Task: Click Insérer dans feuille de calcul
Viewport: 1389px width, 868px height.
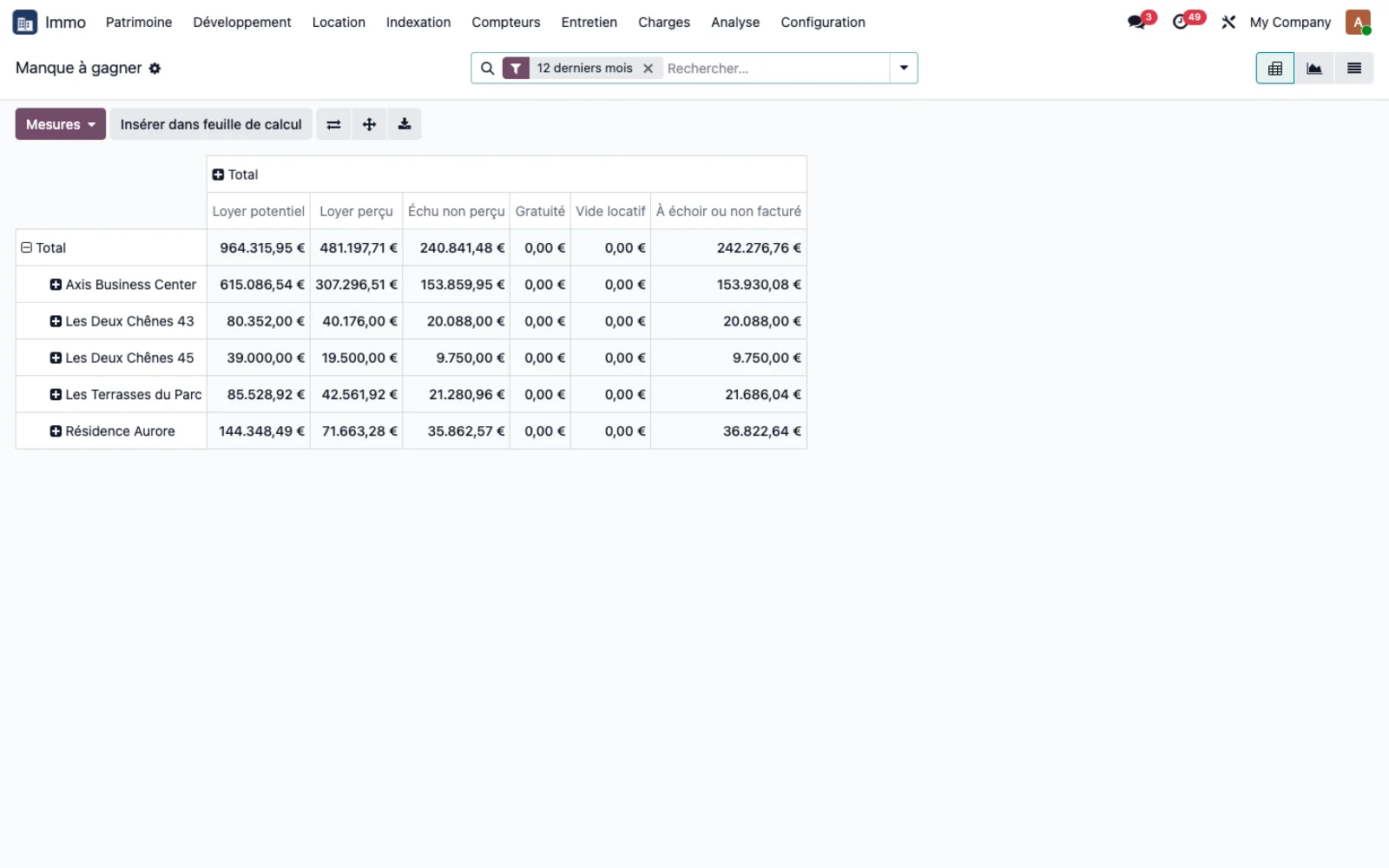Action: 211,124
